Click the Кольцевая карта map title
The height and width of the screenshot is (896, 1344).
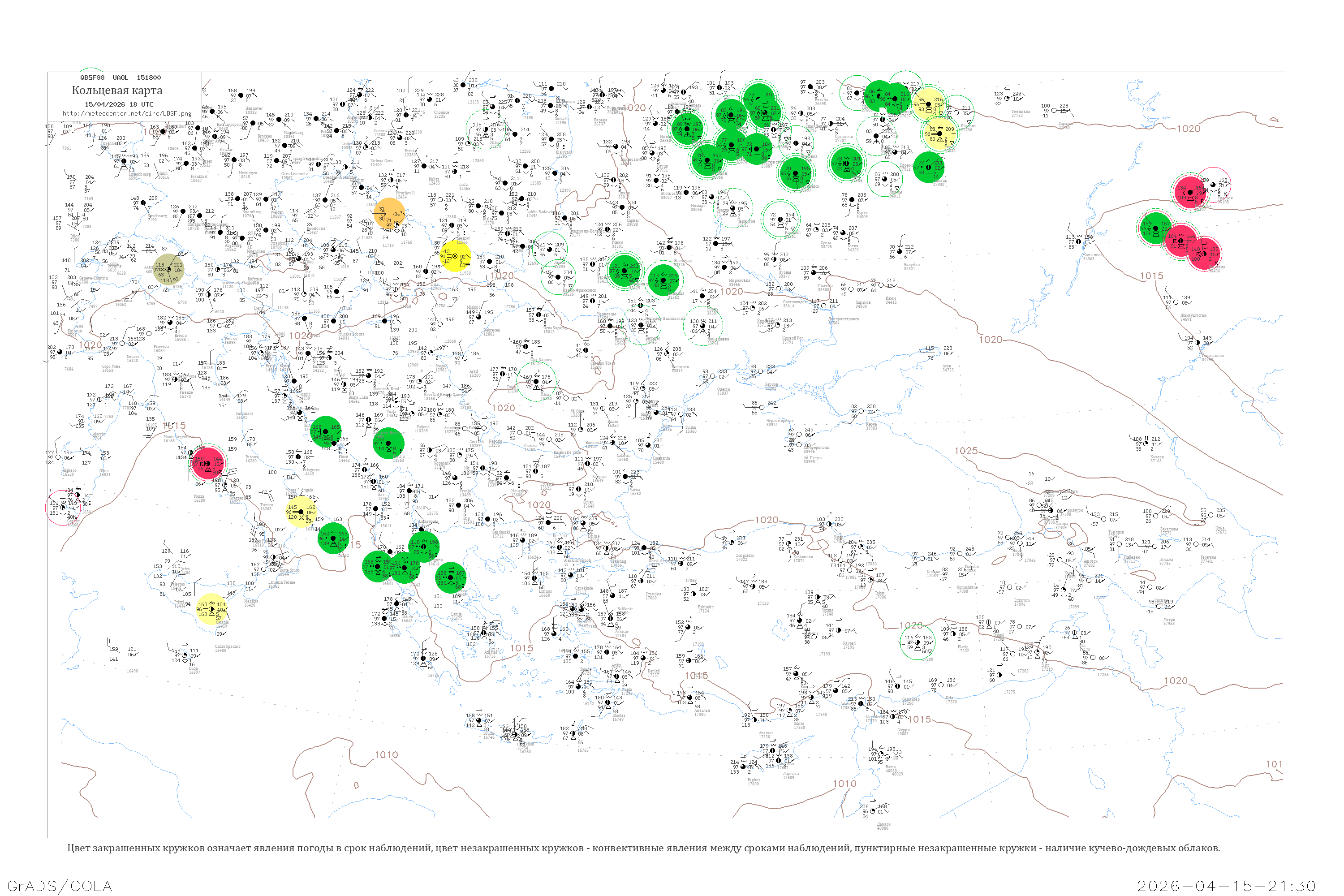(117, 90)
